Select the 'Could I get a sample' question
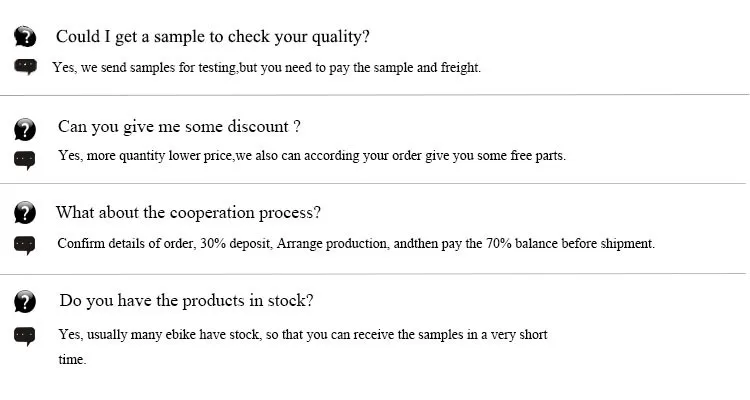This screenshot has width=750, height=400. point(213,37)
